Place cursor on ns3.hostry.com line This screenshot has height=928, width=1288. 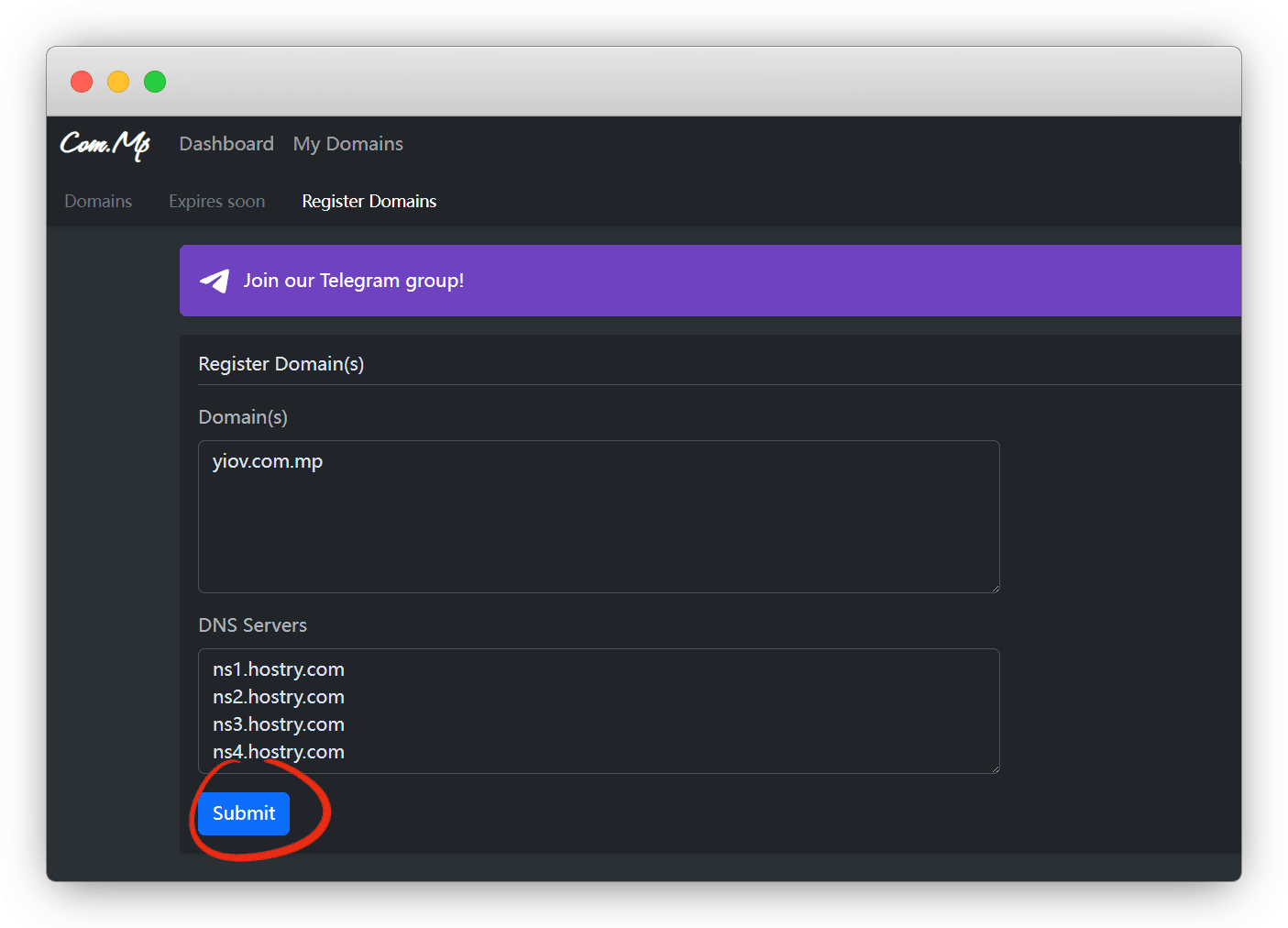[279, 724]
